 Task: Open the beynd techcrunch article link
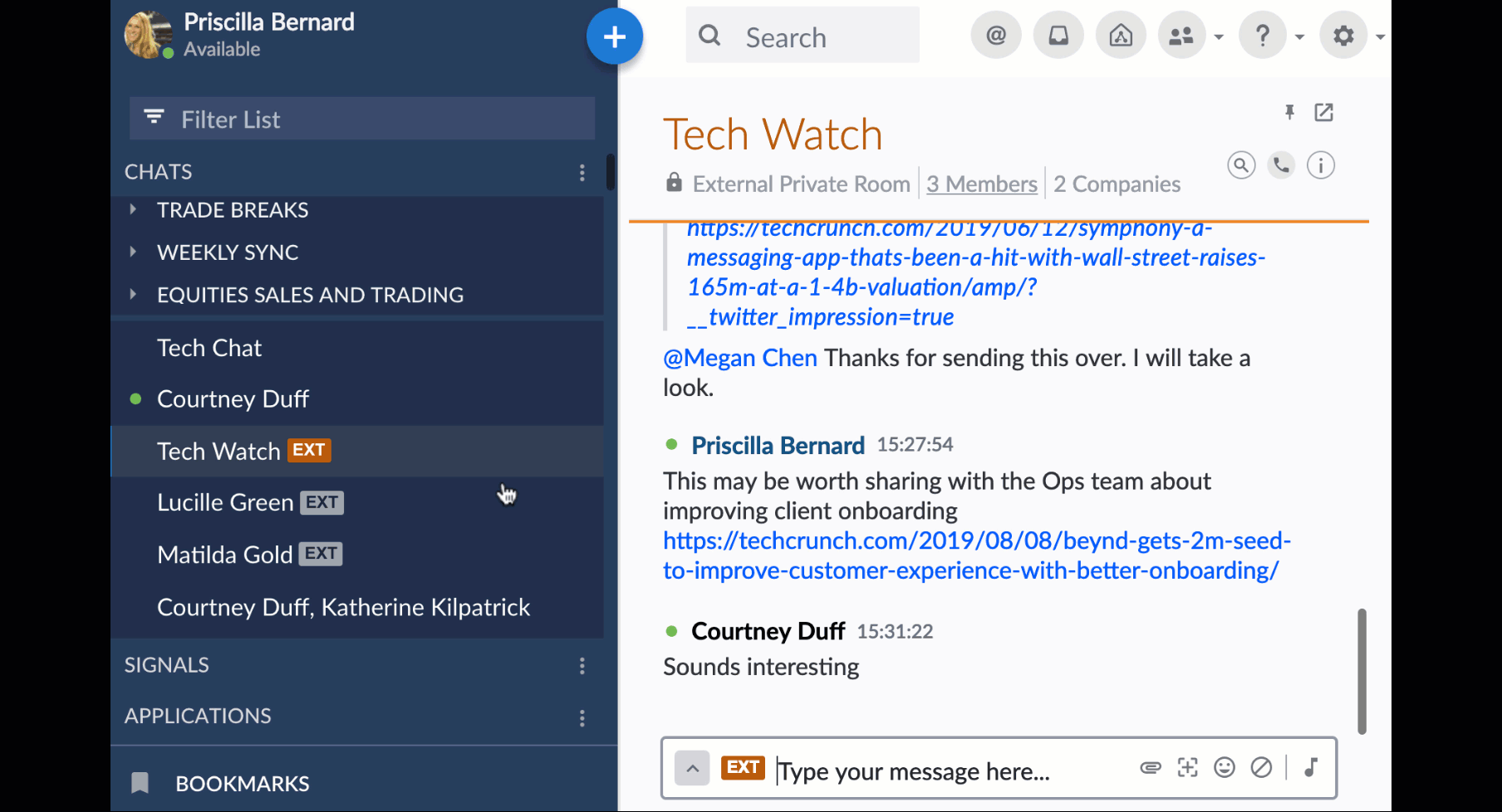pos(976,555)
